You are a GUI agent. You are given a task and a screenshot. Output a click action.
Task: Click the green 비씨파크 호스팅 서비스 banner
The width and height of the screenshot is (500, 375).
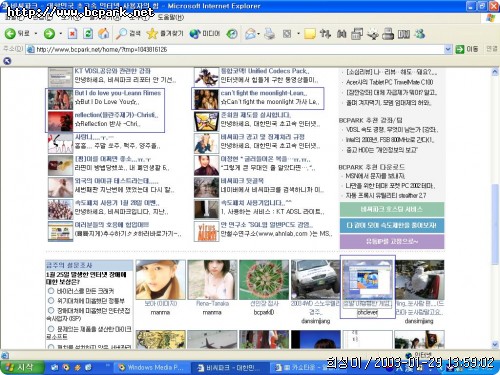[392, 209]
